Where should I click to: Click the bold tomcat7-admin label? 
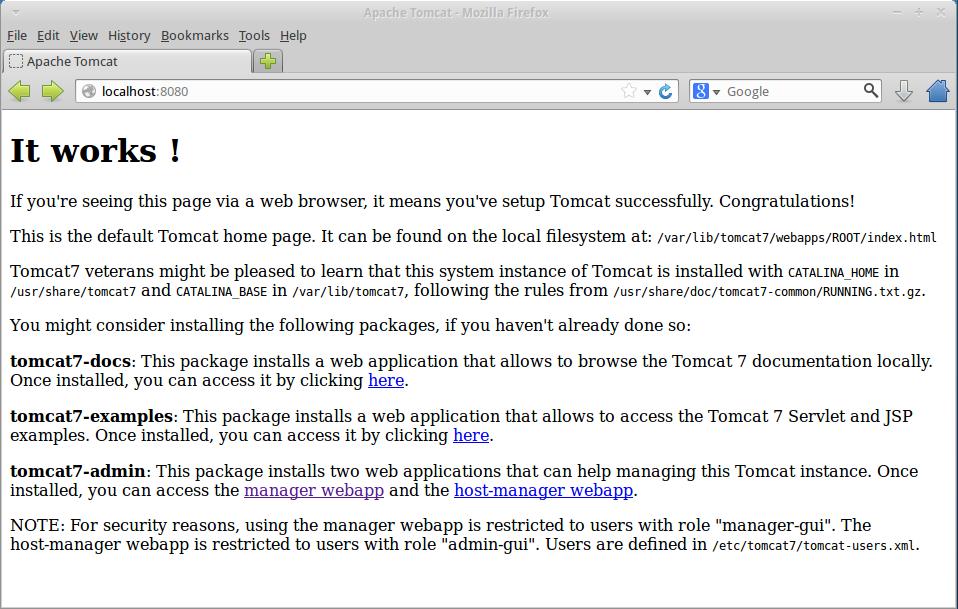coord(78,472)
